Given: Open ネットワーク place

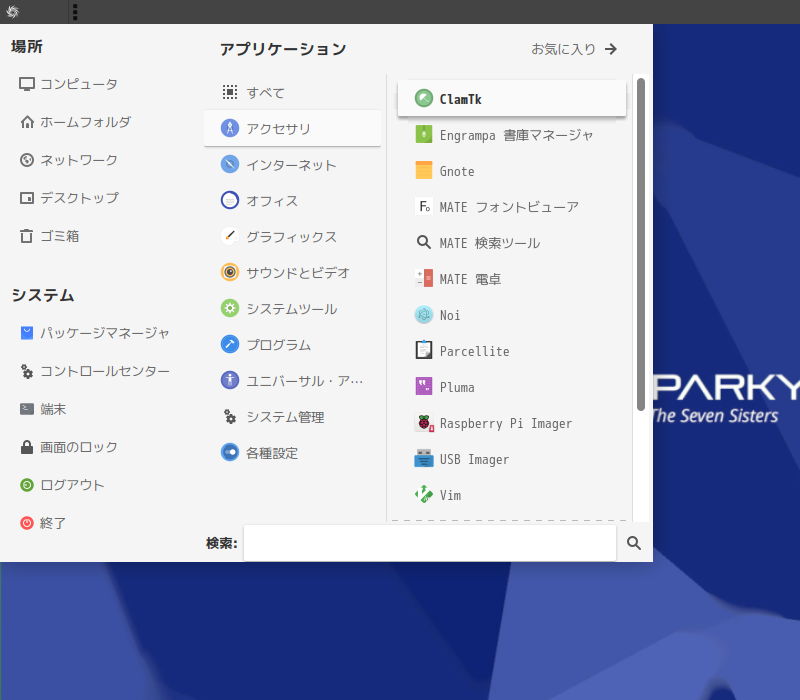Looking at the screenshot, I should [x=68, y=160].
